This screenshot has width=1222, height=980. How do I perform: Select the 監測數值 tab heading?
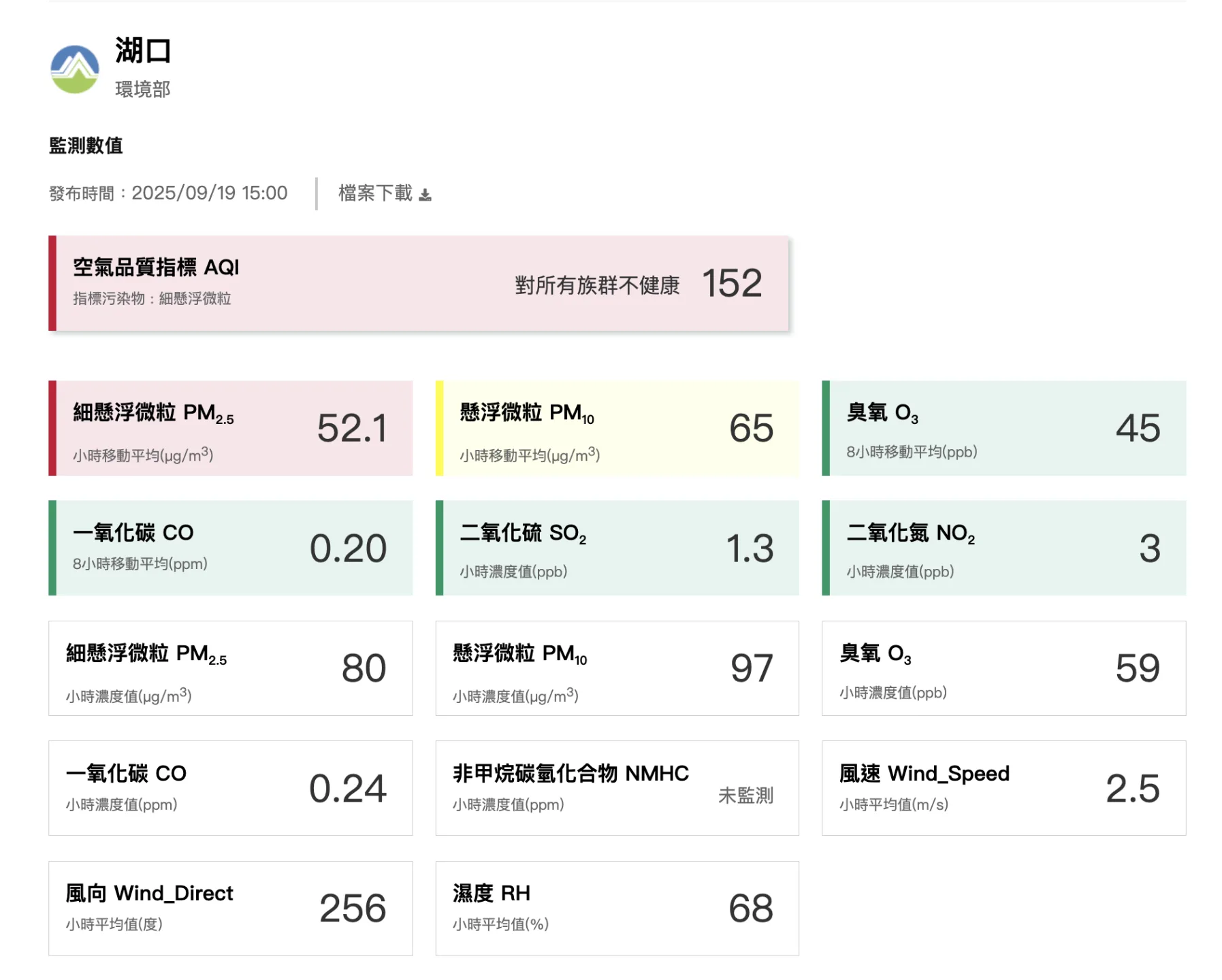86,145
